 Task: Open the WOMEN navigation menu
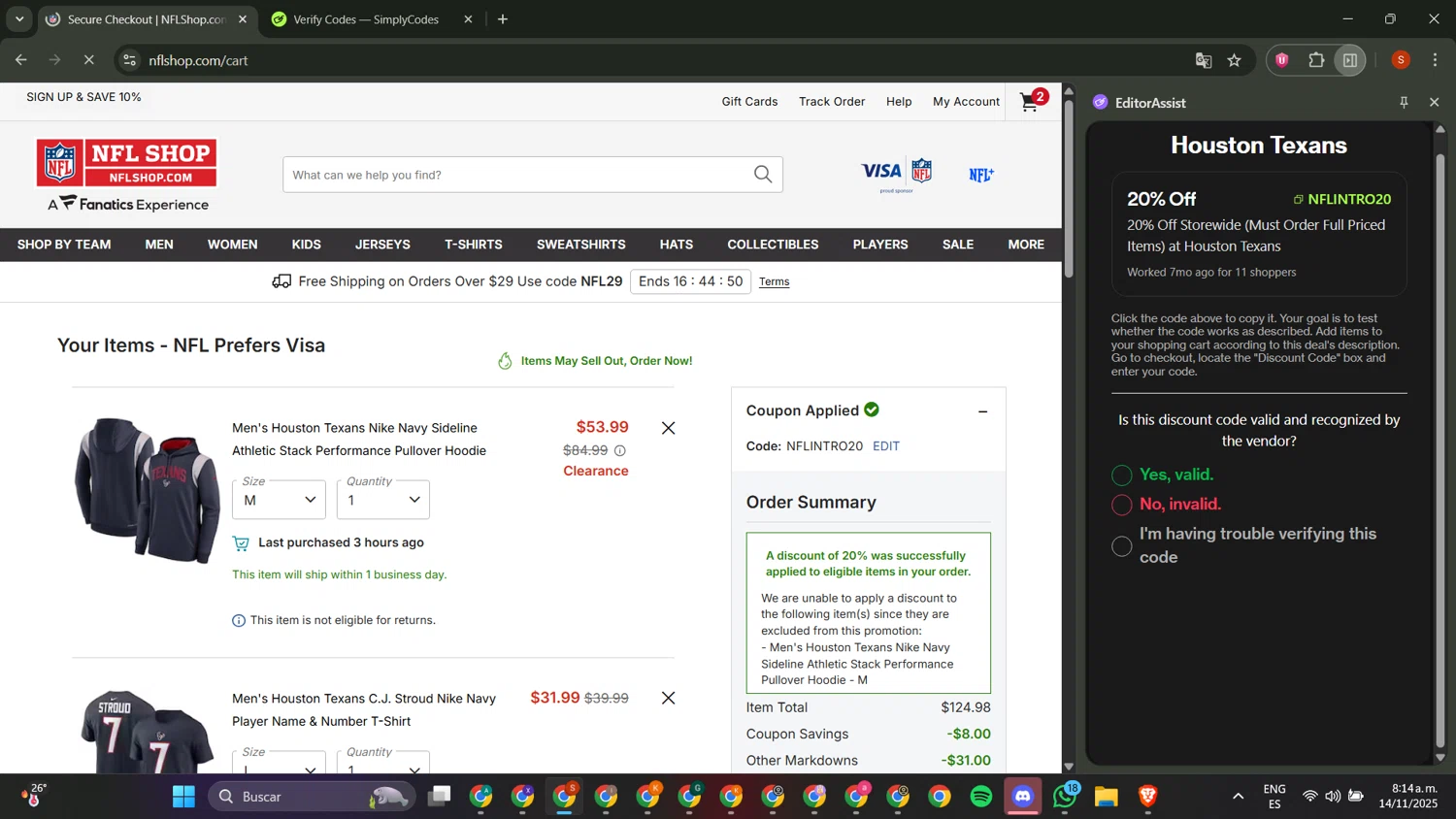point(233,245)
